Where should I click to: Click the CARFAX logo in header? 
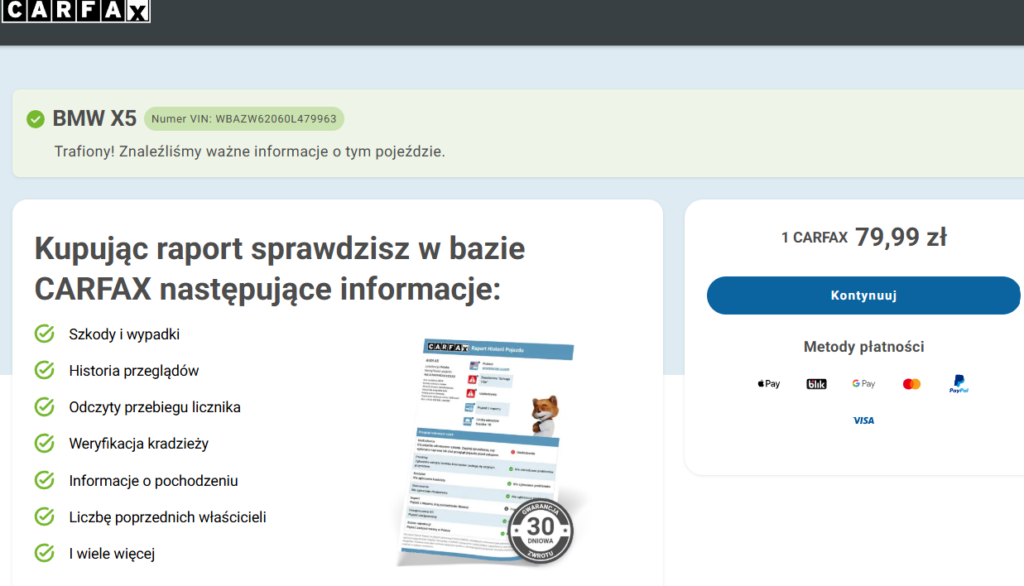[x=75, y=11]
